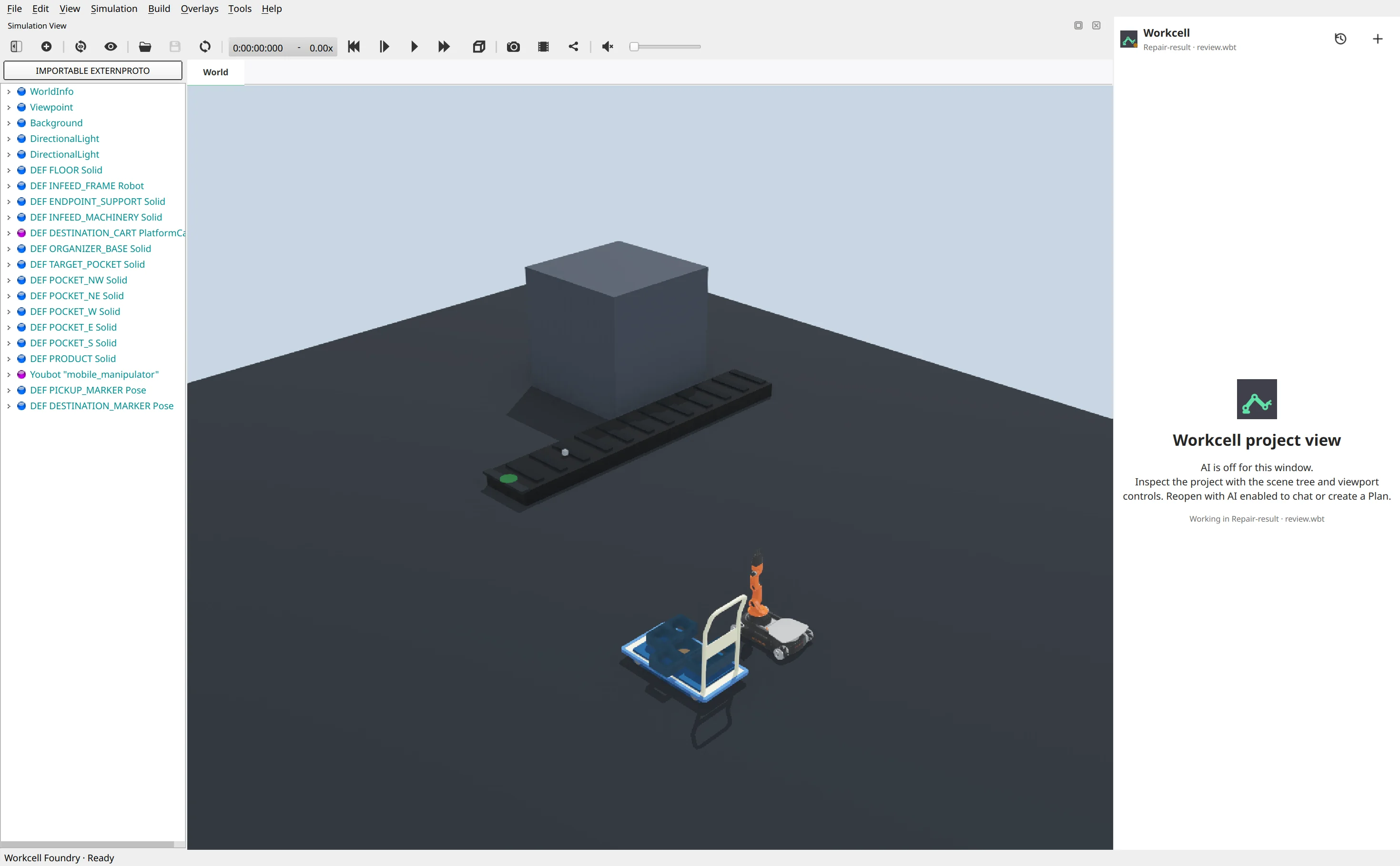Open the File menu
Image resolution: width=1400 pixels, height=866 pixels.
[14, 9]
